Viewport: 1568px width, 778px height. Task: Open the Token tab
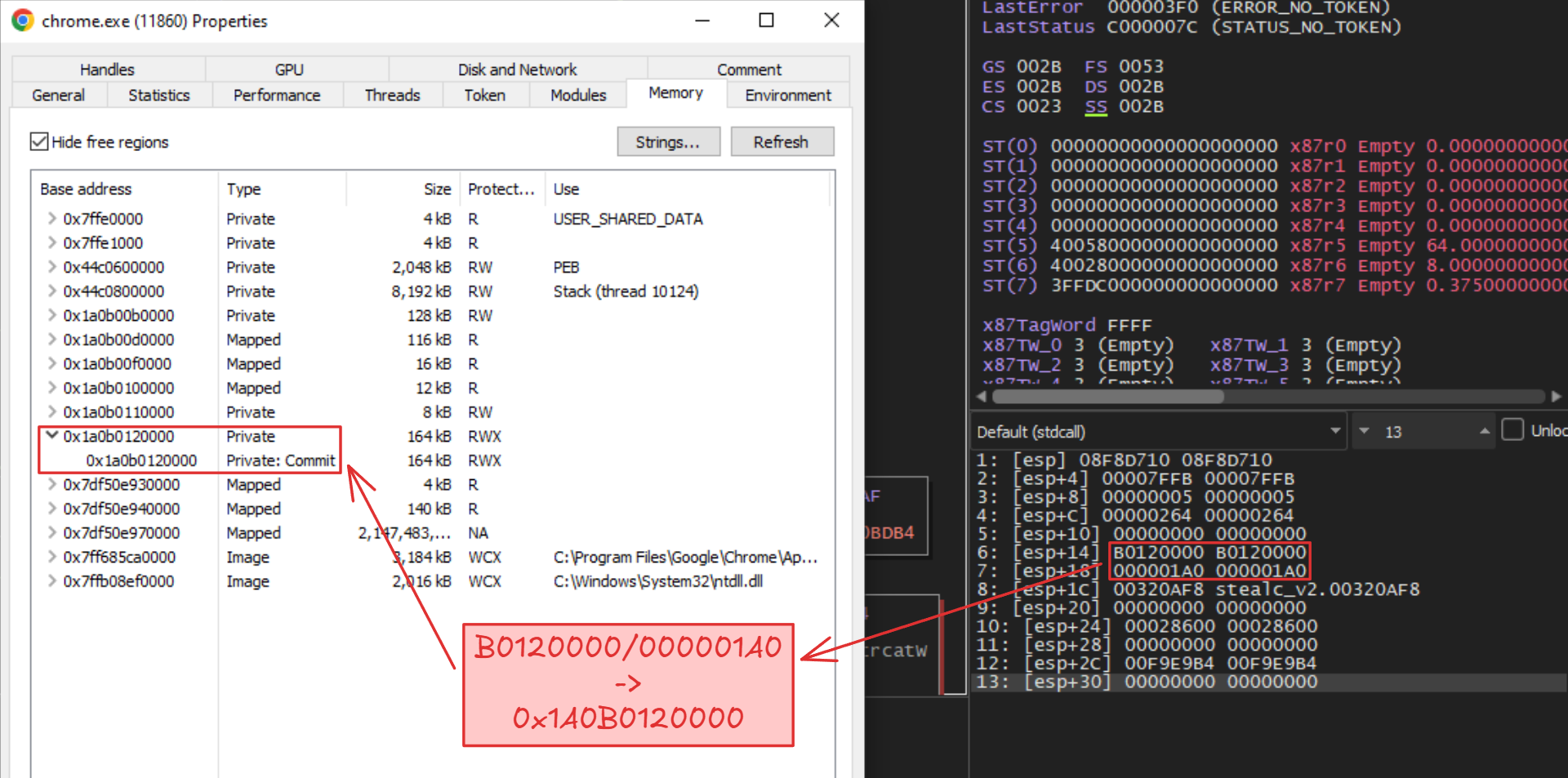tap(484, 95)
